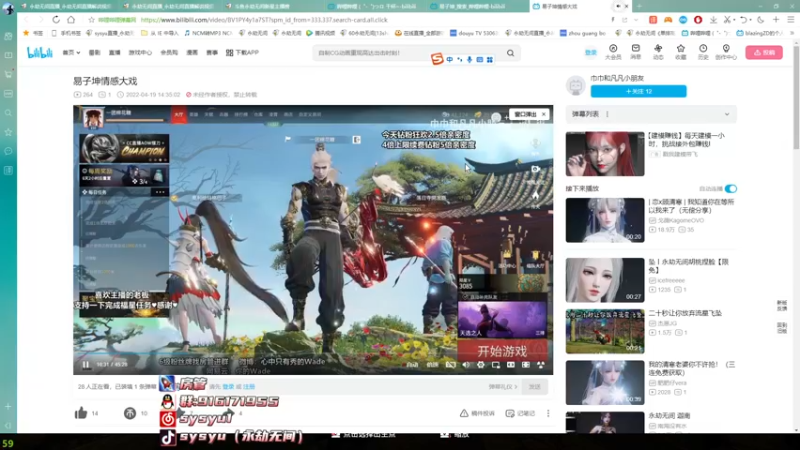Click the 注册 link in danmaku bar
800x450 pixels.
249,387
